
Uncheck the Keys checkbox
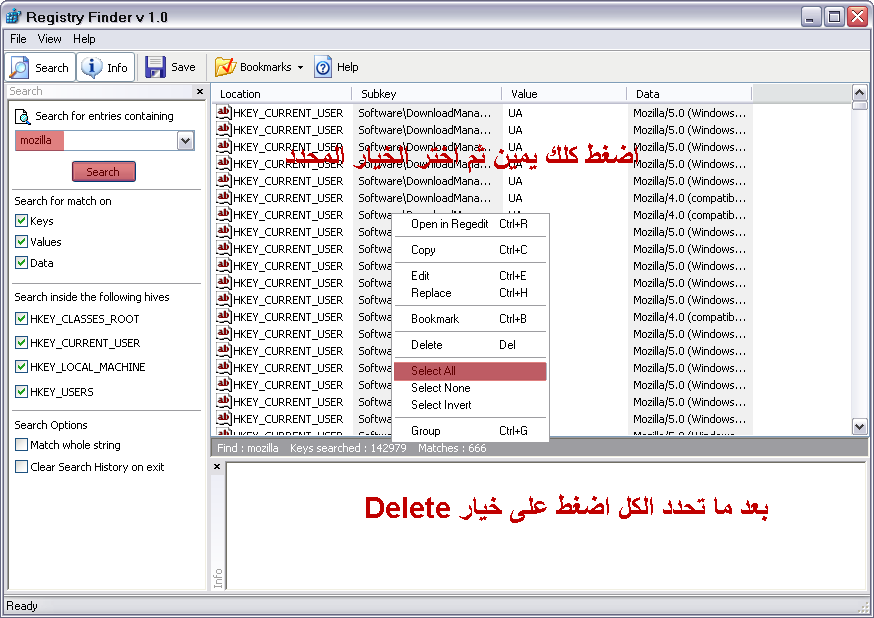(21, 221)
